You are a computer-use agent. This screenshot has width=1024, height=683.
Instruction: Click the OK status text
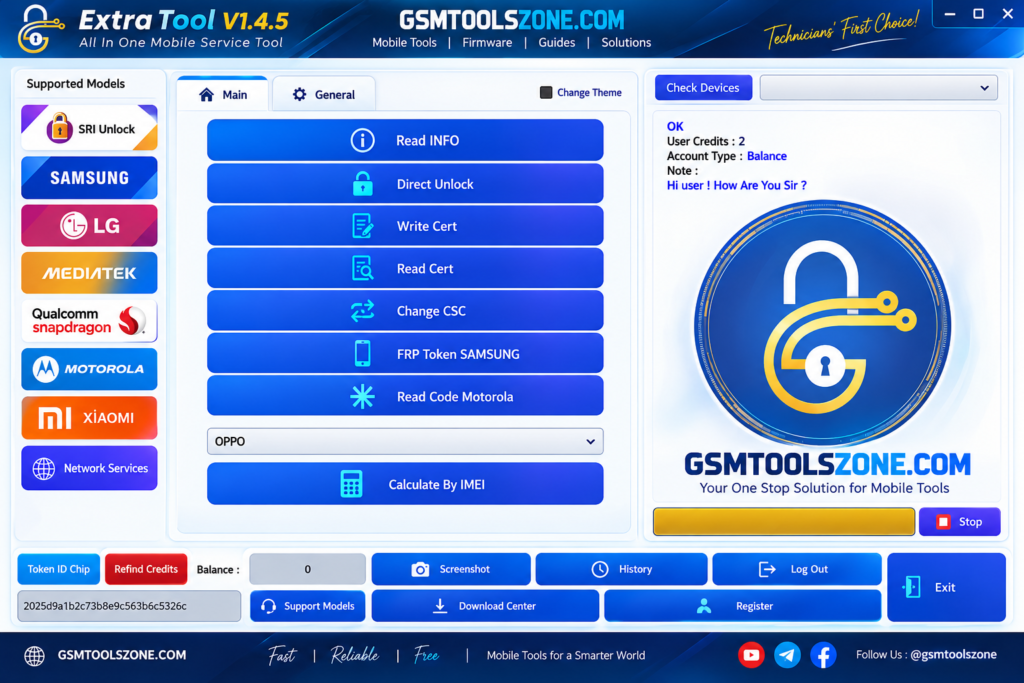tap(675, 127)
